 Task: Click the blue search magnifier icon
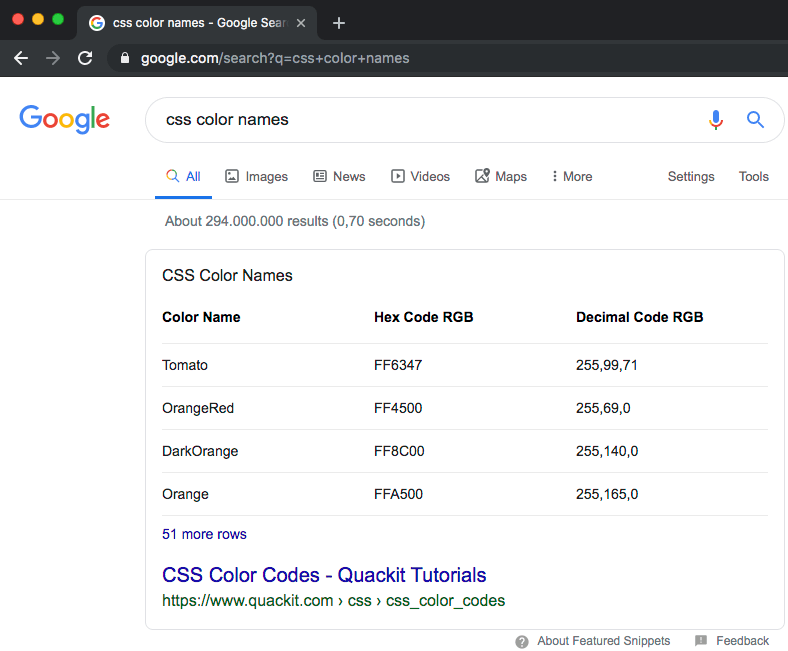756,120
